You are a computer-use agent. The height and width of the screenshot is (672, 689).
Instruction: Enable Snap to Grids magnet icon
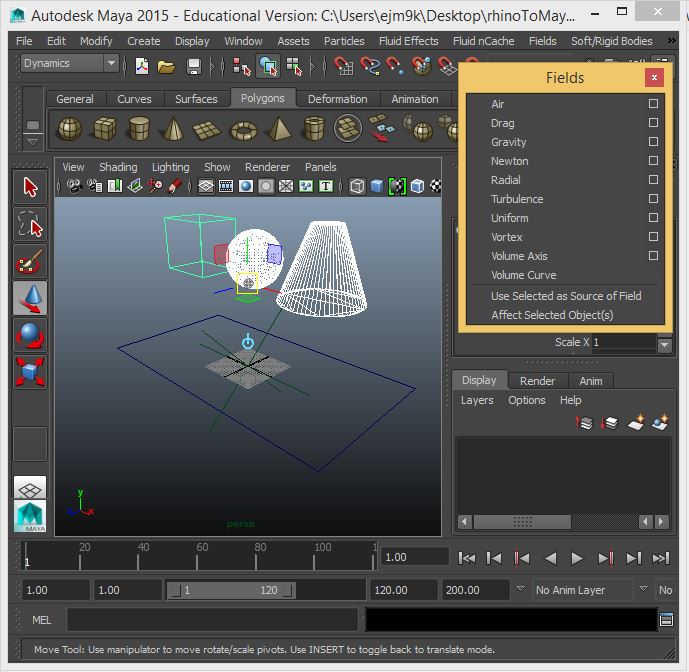[344, 66]
